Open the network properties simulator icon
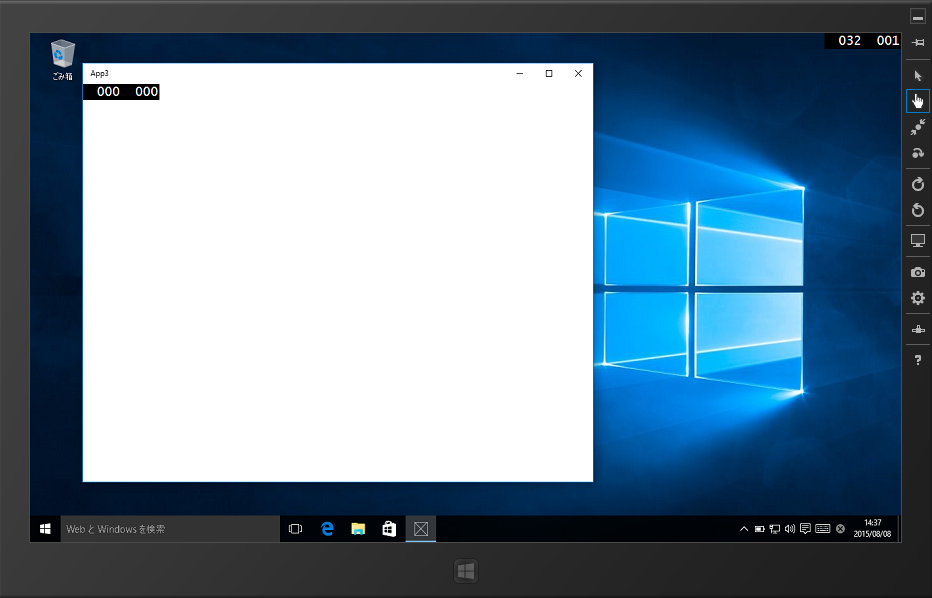This screenshot has width=932, height=598. (917, 329)
